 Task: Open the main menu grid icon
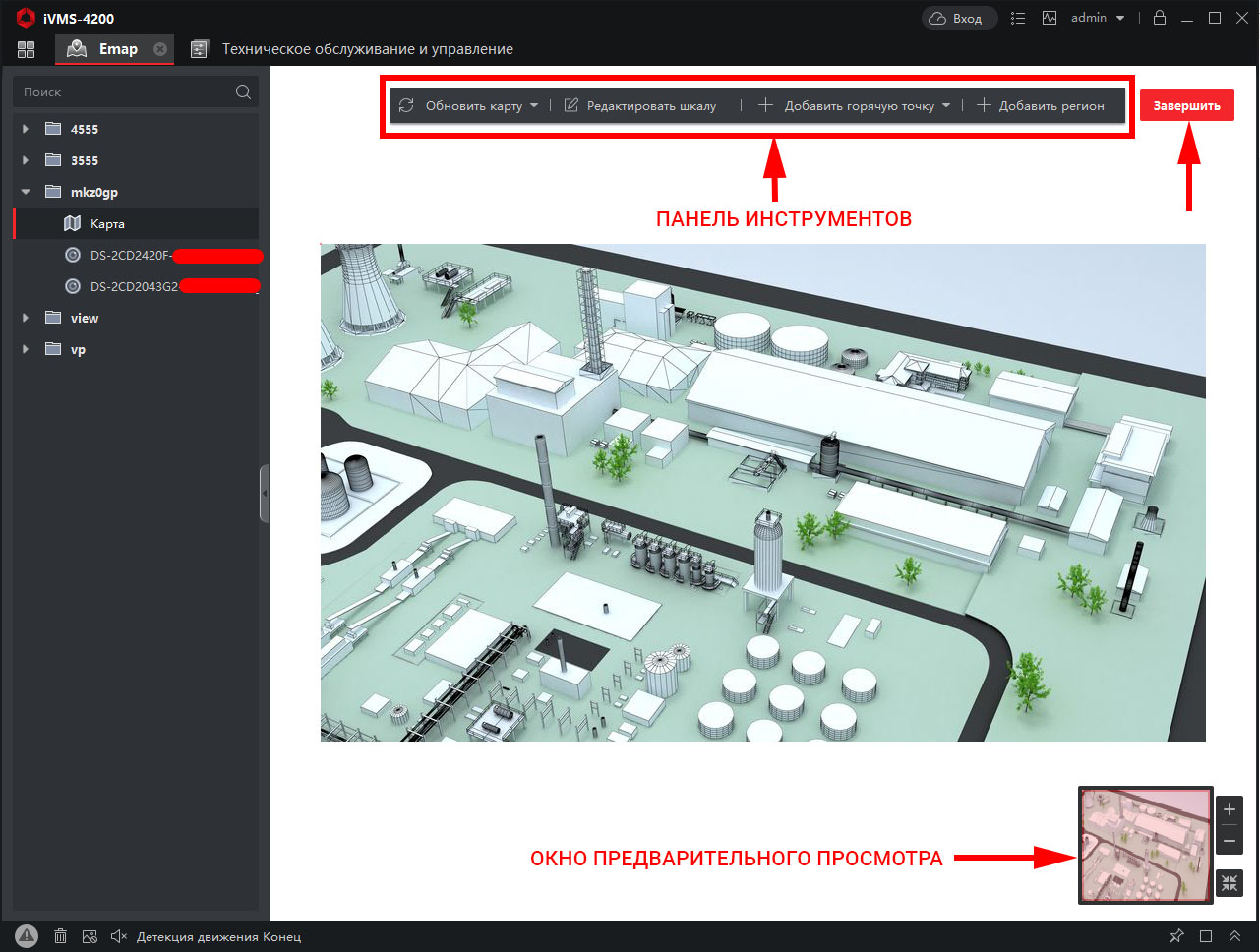[26, 49]
